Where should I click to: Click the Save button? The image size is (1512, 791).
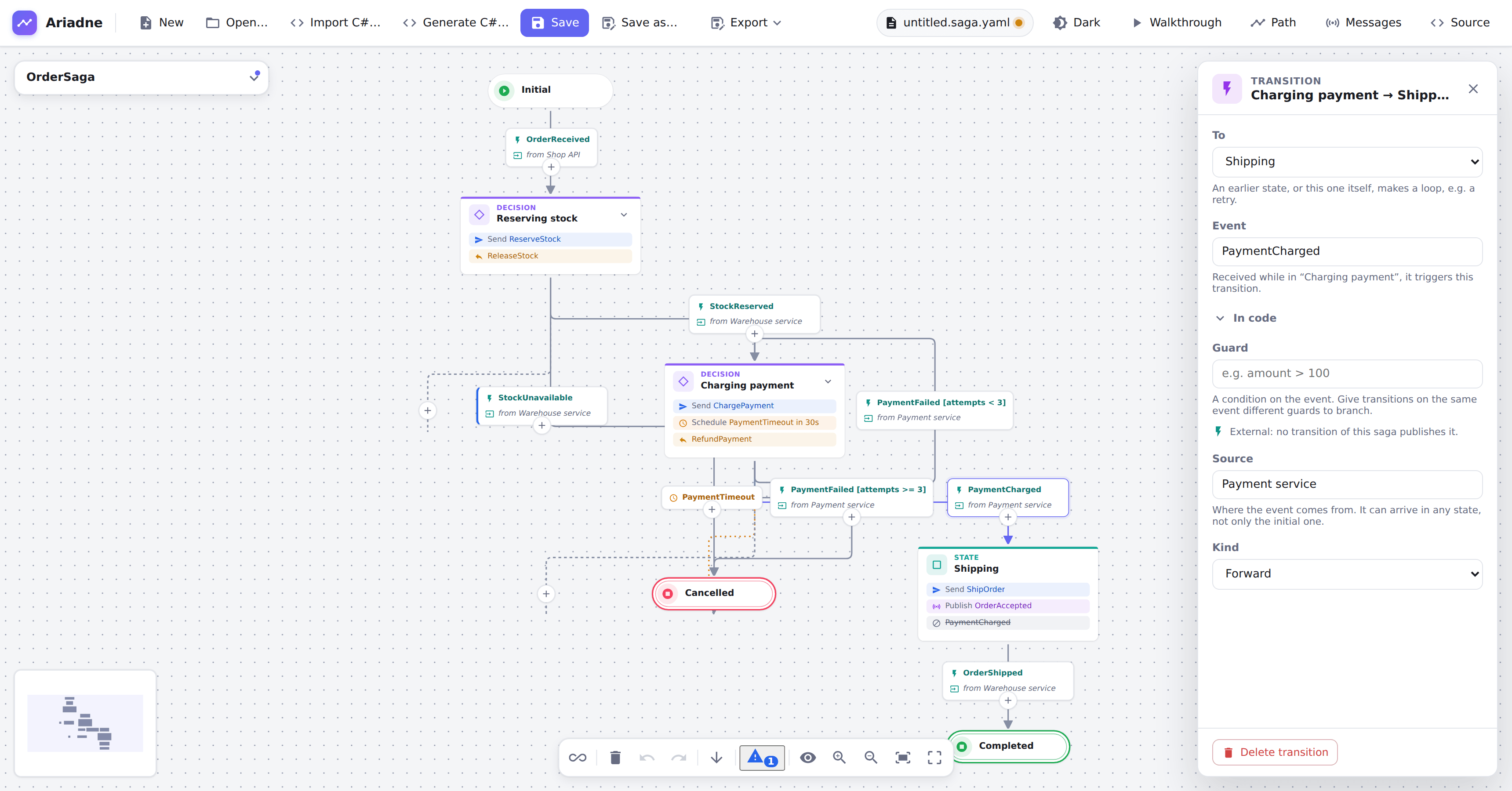pyautogui.click(x=554, y=22)
